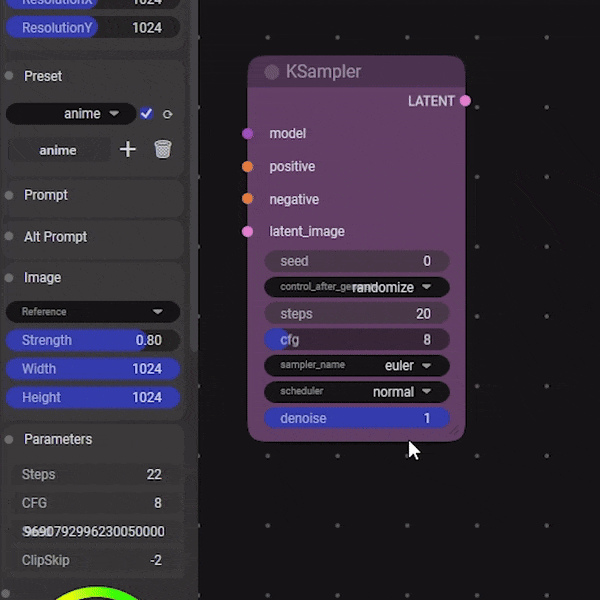Click the anime preset name button
The height and width of the screenshot is (600, 600).
pos(58,150)
